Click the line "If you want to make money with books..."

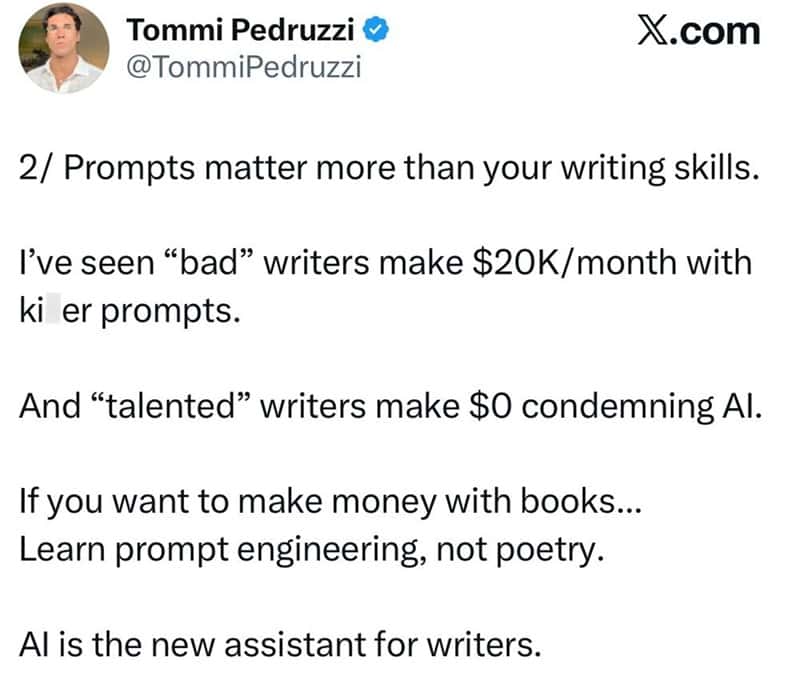(x=330, y=502)
